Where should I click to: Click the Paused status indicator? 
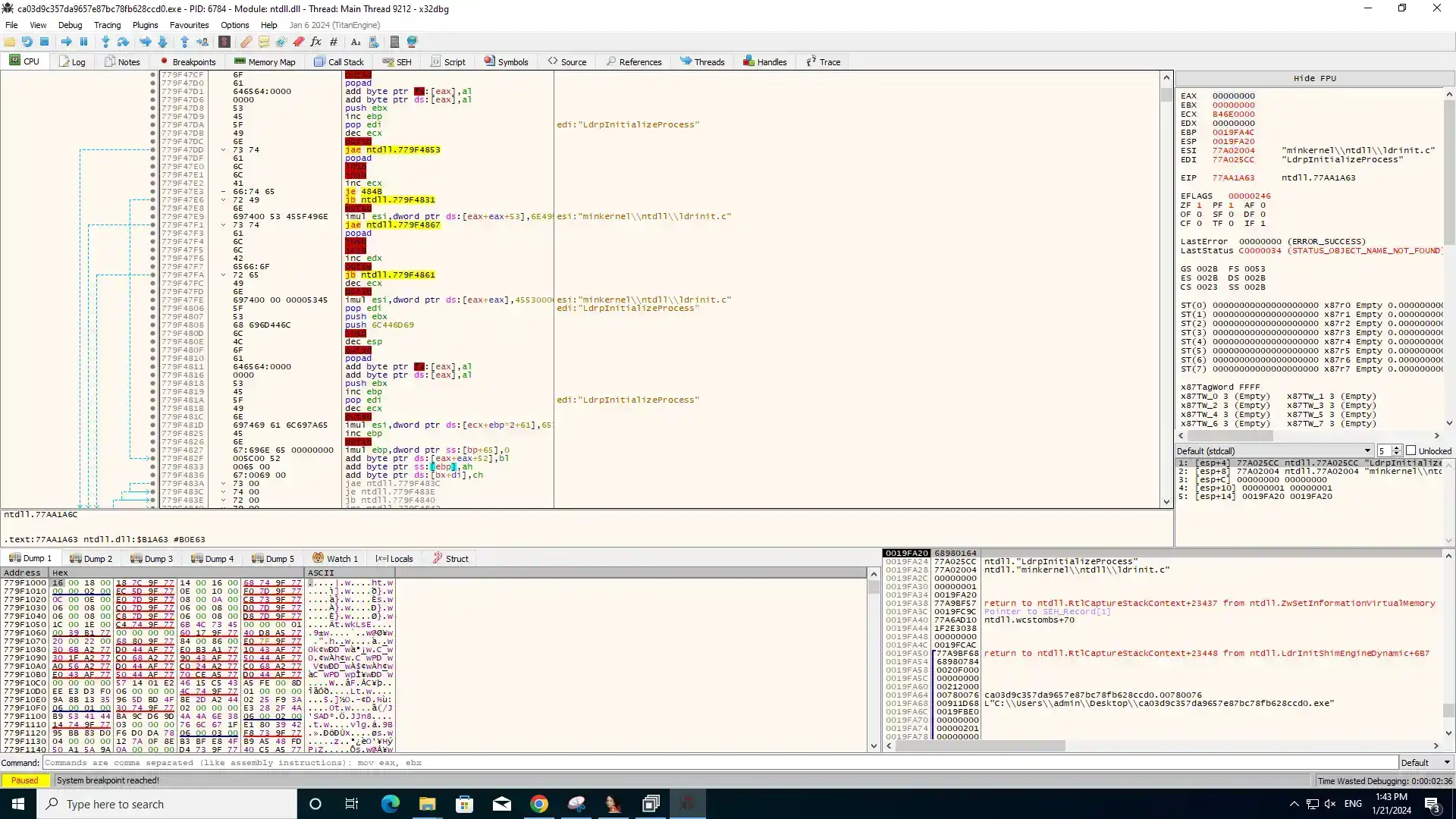coord(25,780)
